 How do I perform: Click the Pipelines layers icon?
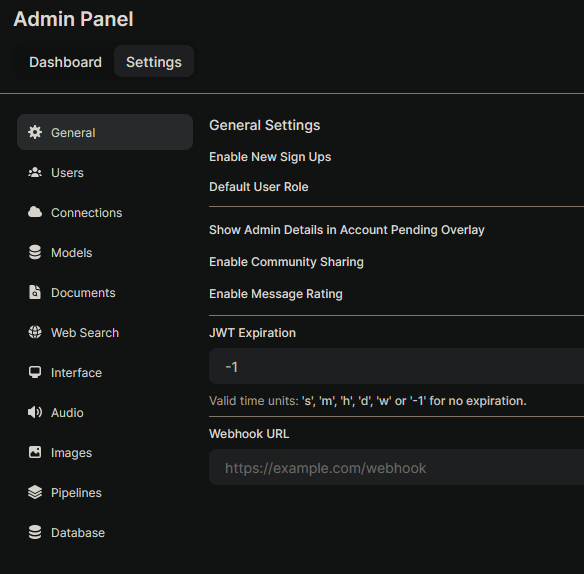35,492
